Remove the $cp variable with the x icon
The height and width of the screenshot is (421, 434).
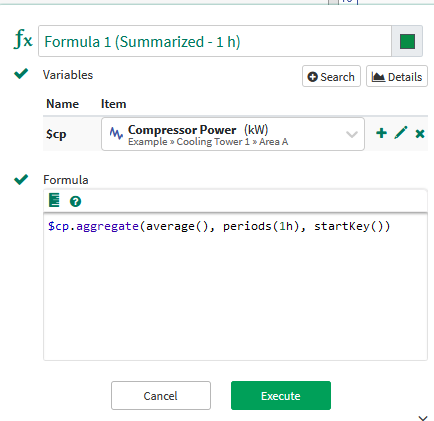420,134
